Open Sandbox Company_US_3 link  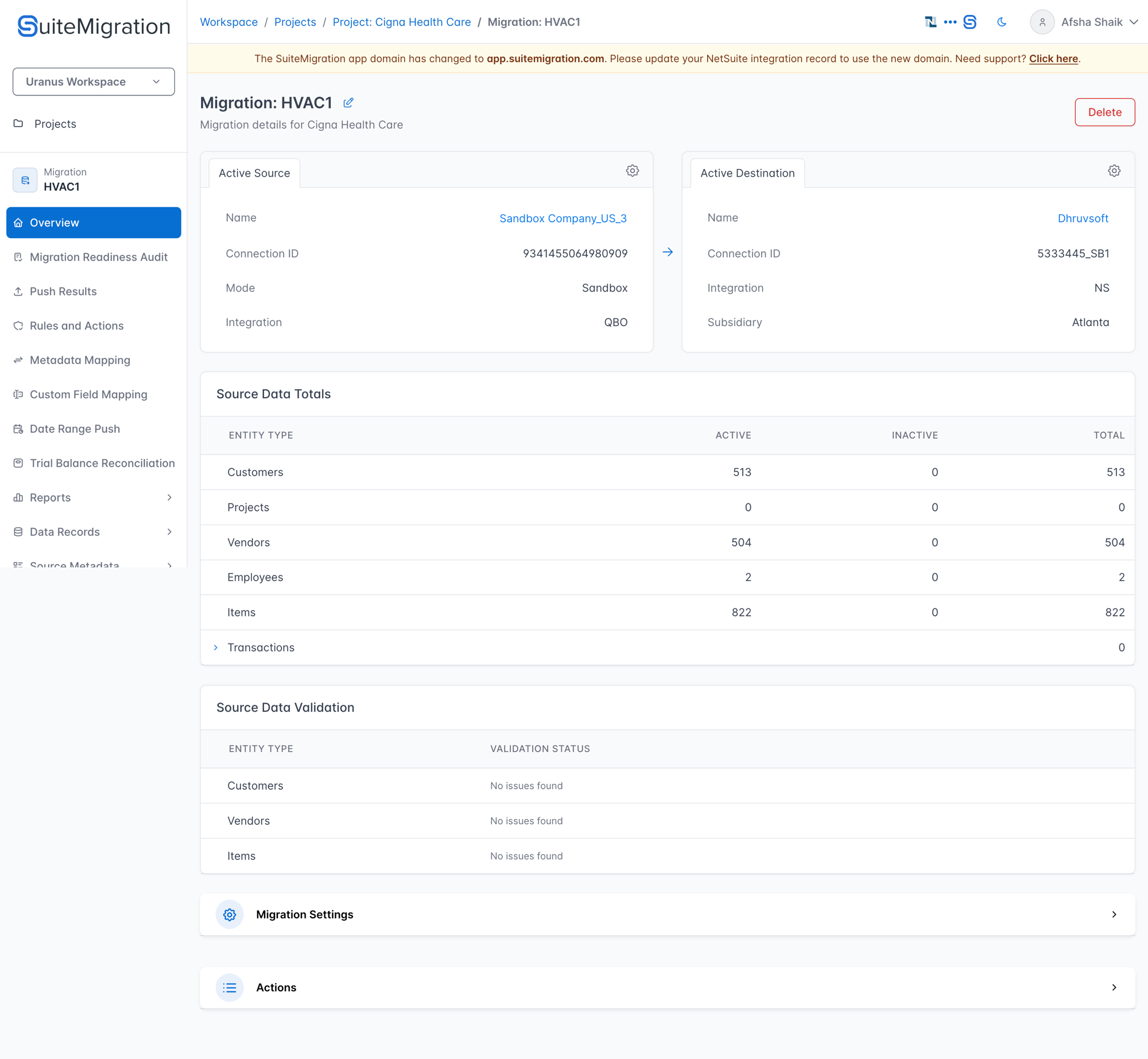[563, 218]
